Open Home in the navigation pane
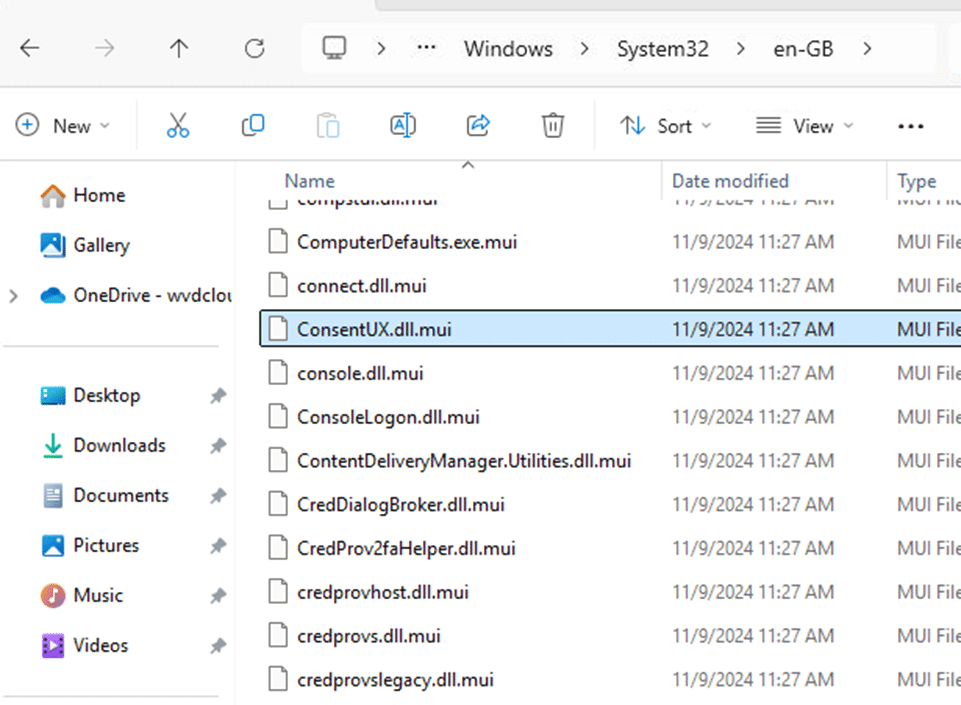Viewport: 961px width, 705px height. pos(82,196)
